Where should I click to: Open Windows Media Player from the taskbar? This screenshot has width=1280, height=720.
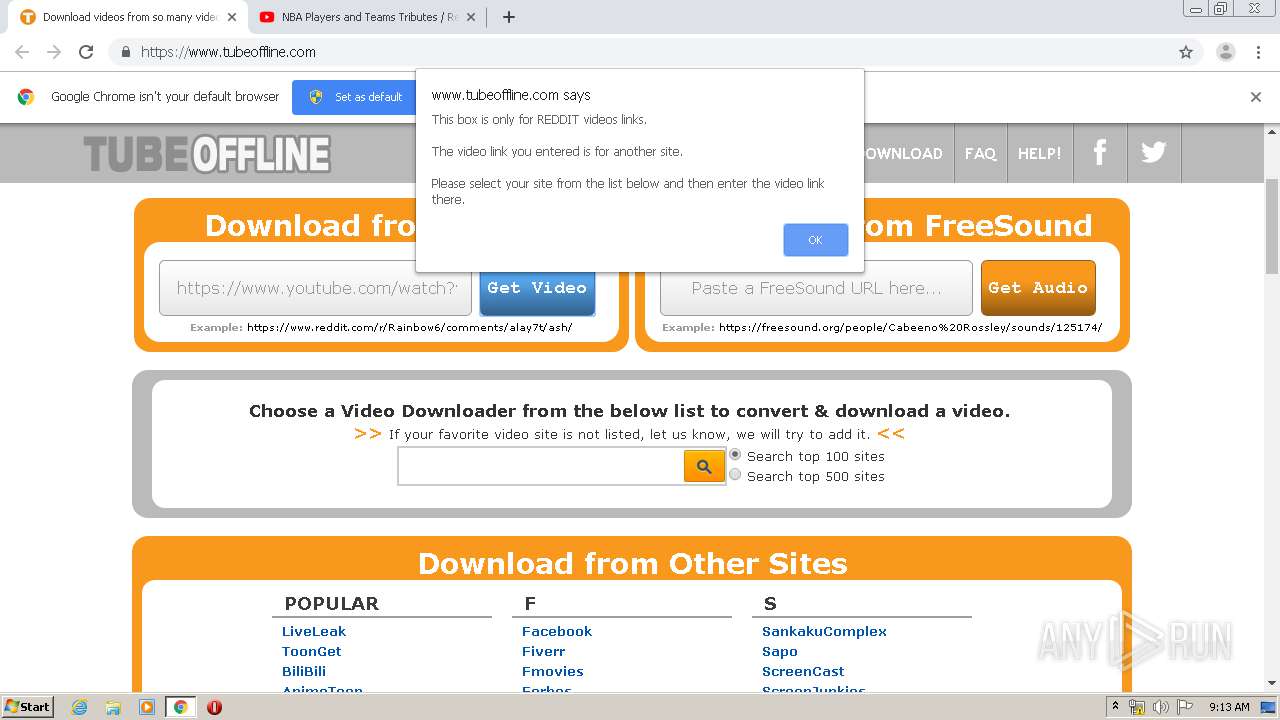click(147, 707)
